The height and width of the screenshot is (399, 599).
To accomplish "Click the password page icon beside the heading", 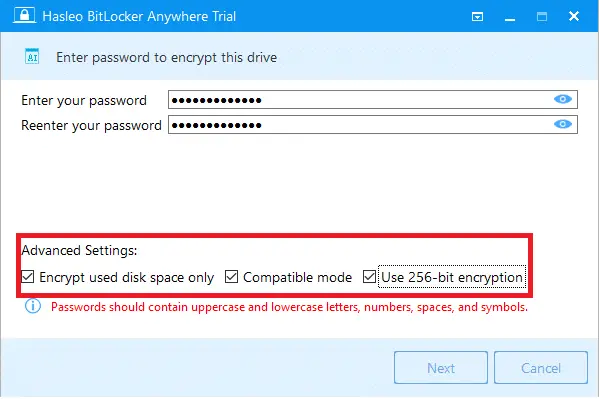I will click(x=32, y=57).
